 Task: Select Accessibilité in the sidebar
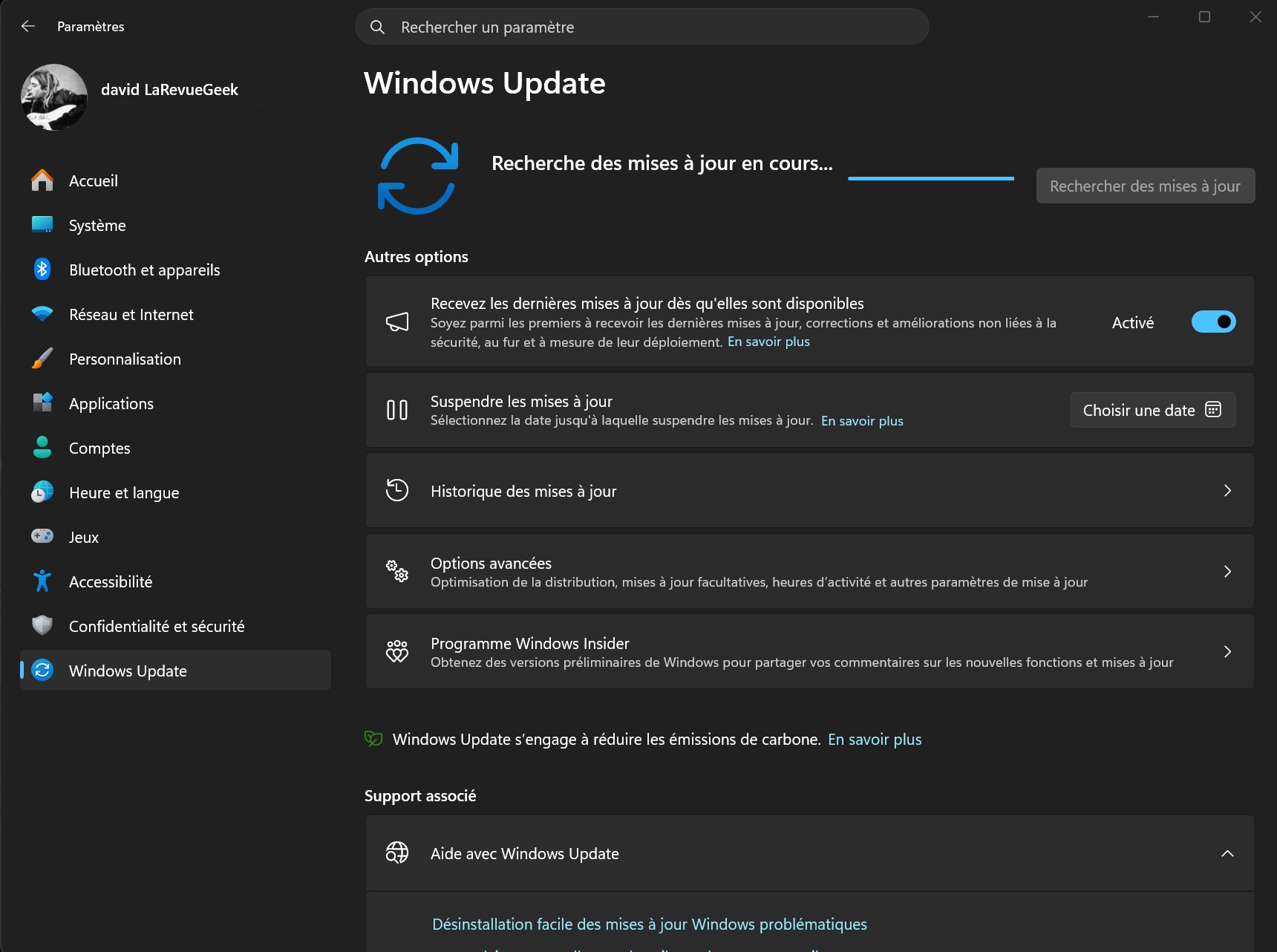point(176,581)
